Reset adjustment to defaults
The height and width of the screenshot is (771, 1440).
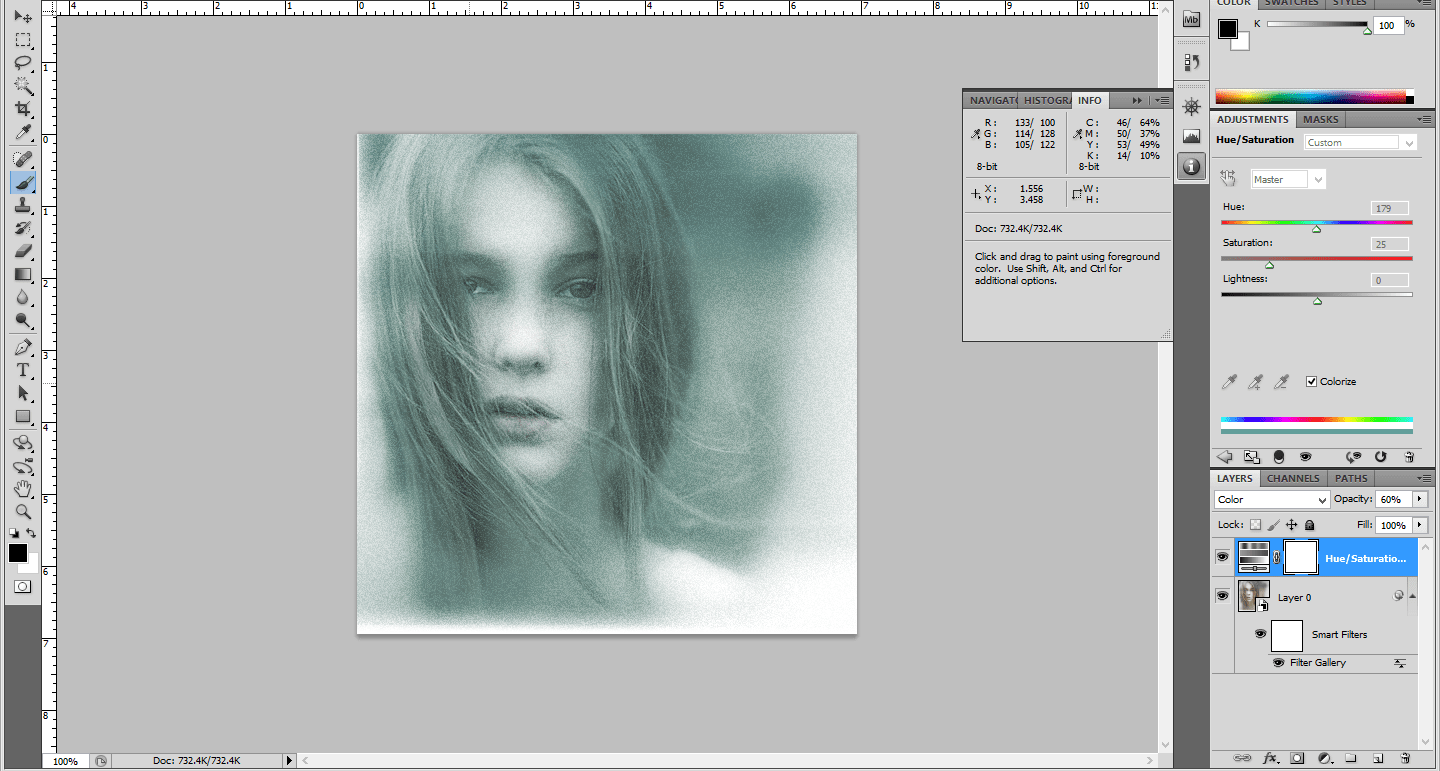point(1381,456)
